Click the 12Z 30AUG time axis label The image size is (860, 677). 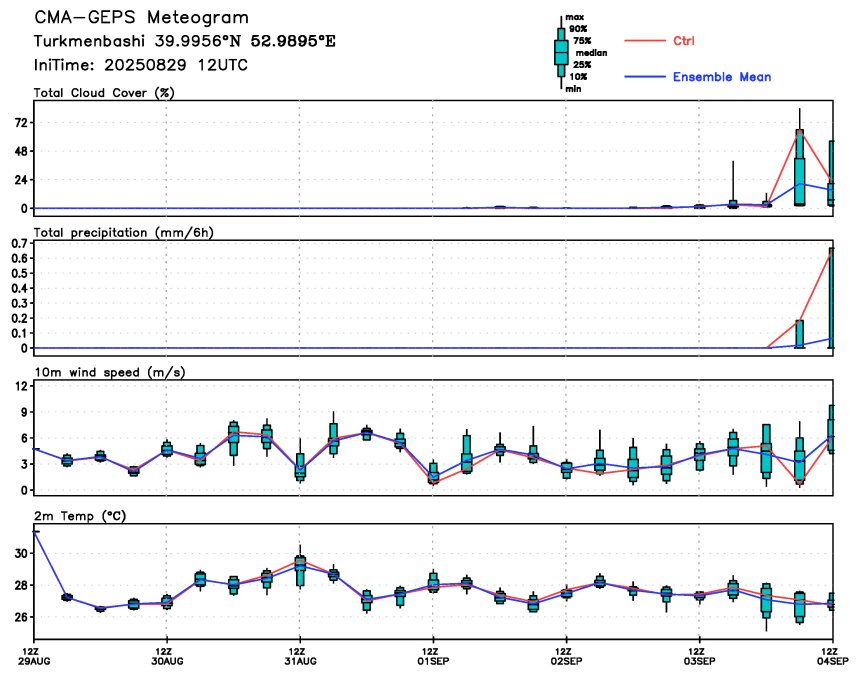point(167,656)
